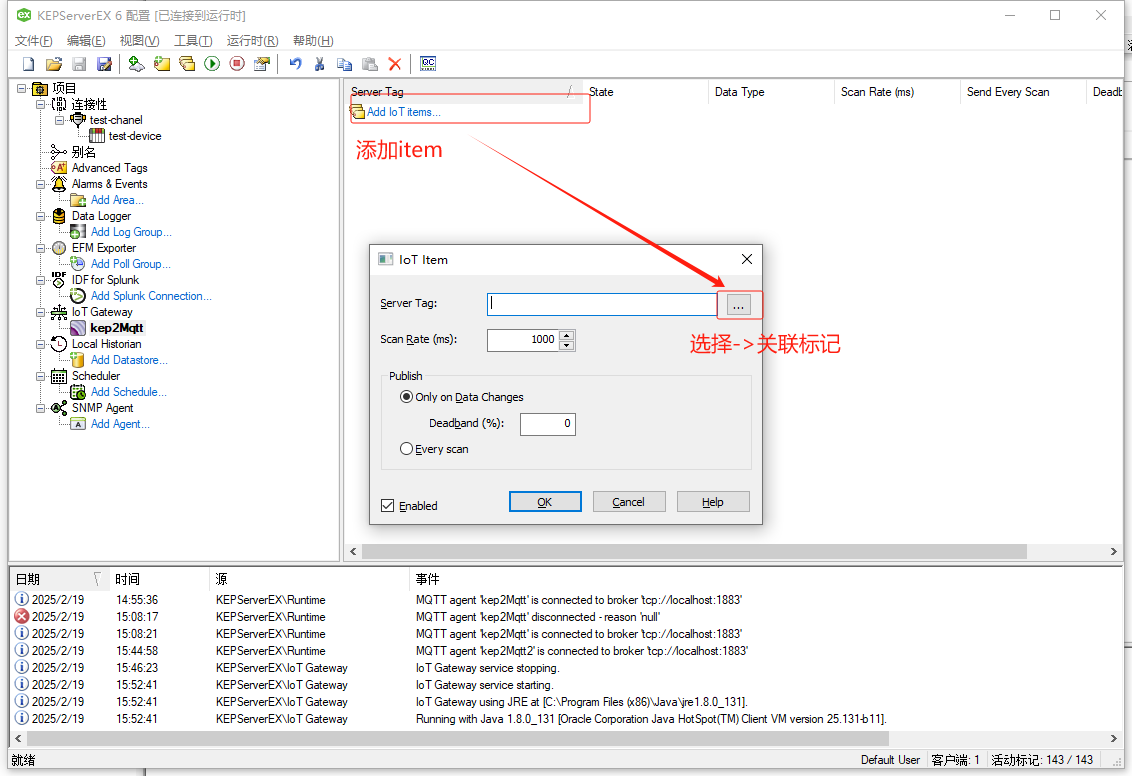Click the Server Tag input field
1132x776 pixels.
click(601, 304)
